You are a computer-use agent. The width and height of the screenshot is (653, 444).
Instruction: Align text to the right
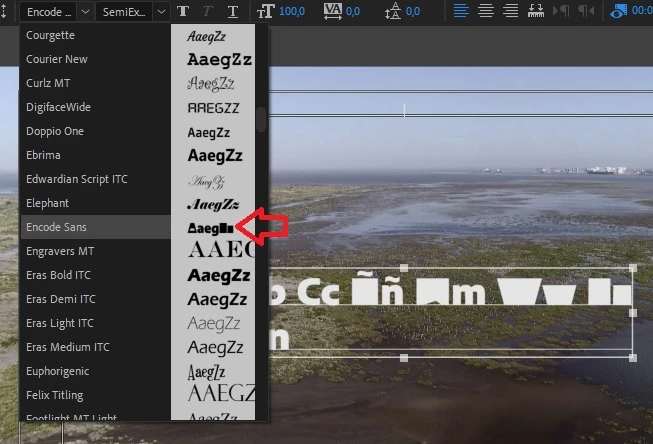(510, 11)
